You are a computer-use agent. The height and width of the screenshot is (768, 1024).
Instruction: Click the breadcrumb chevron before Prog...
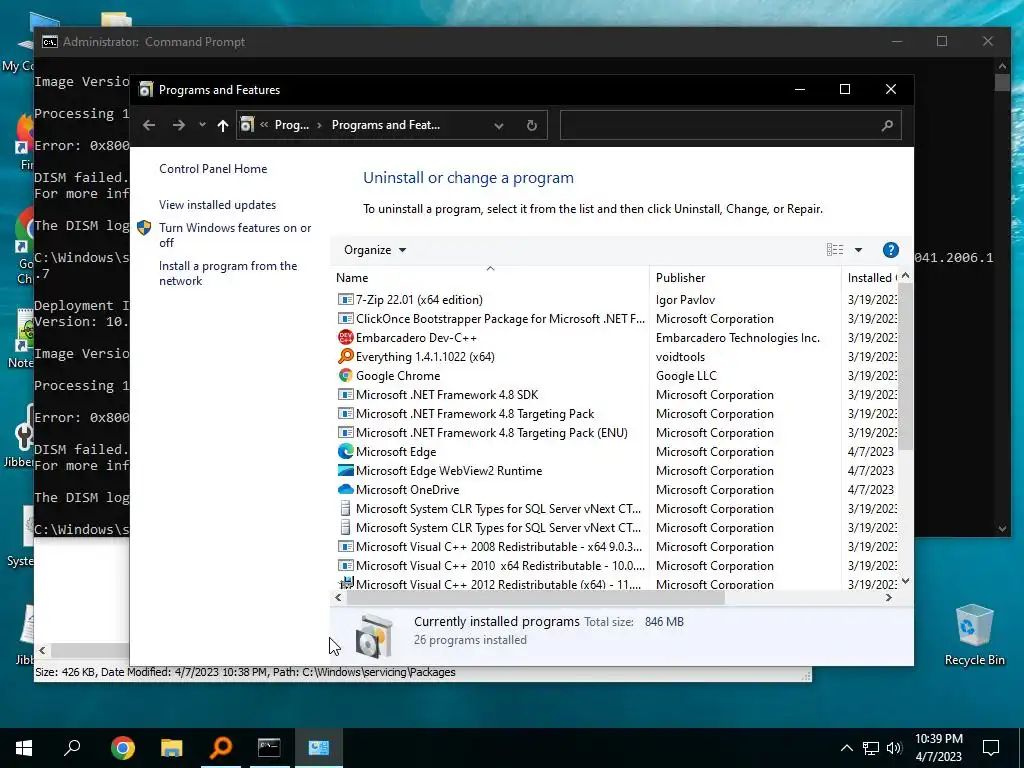[264, 125]
